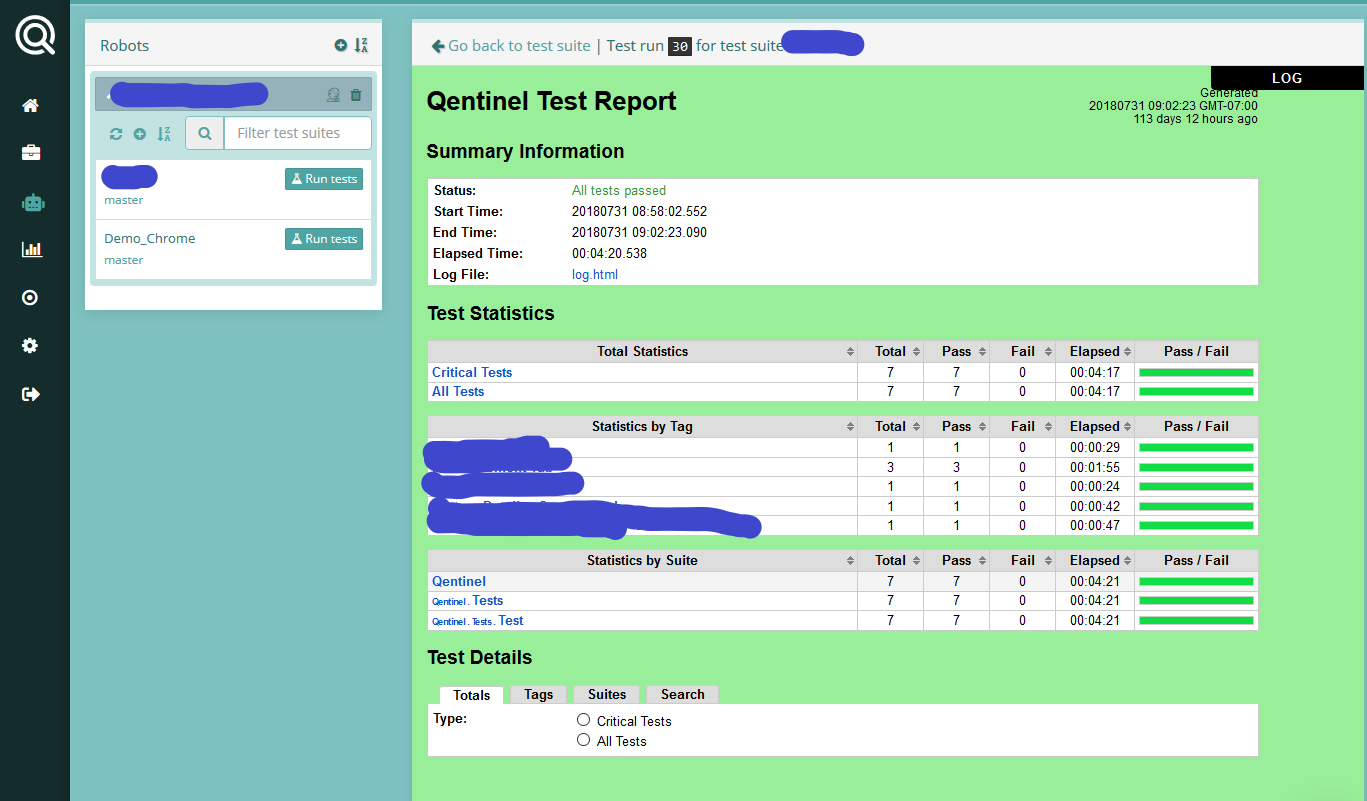Click the magnifier icon beside the filter field
1367x801 pixels.
pos(205,133)
